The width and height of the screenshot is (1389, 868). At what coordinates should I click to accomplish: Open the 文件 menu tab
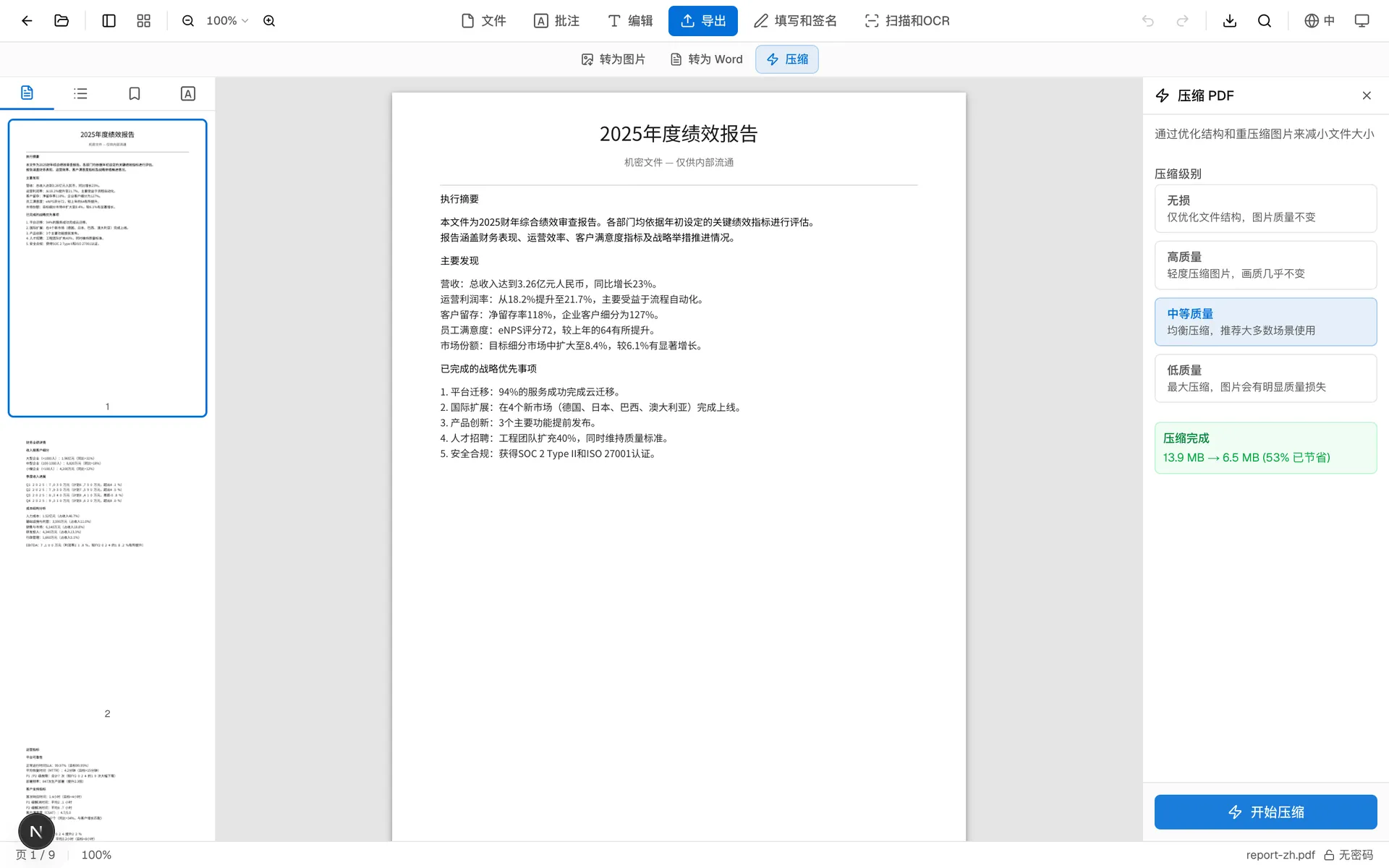(483, 21)
